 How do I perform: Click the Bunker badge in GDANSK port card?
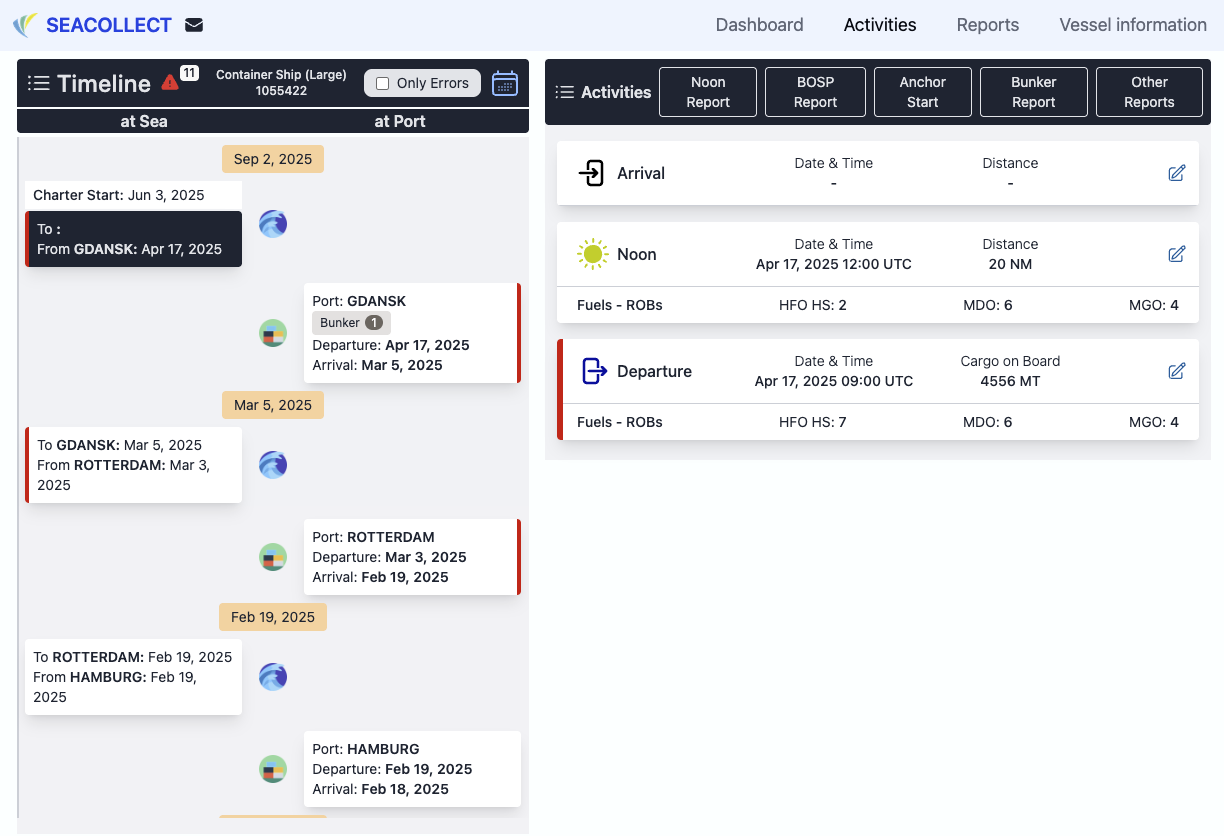[351, 323]
